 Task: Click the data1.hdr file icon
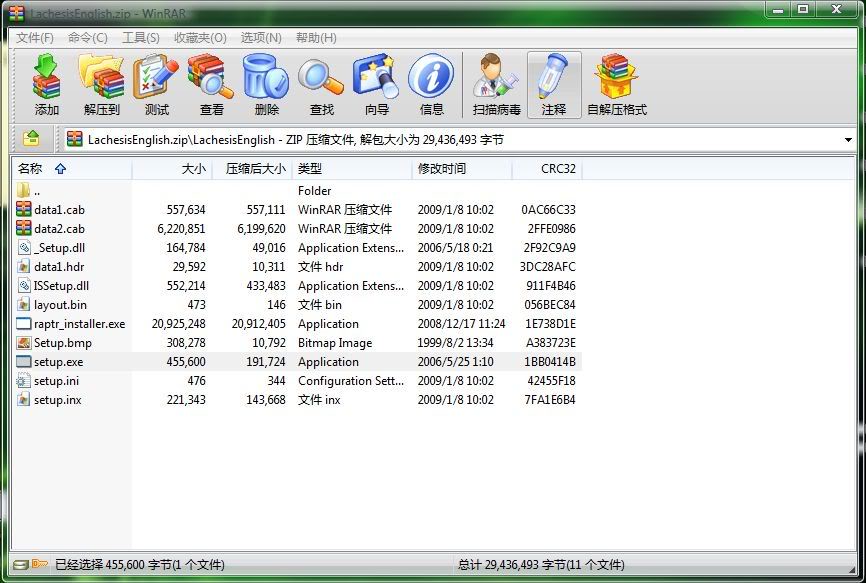tap(24, 266)
